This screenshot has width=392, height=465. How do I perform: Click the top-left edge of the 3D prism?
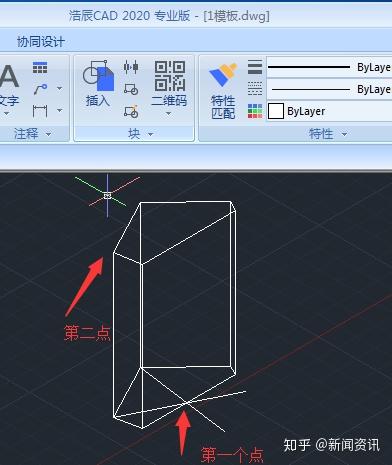tap(127, 227)
